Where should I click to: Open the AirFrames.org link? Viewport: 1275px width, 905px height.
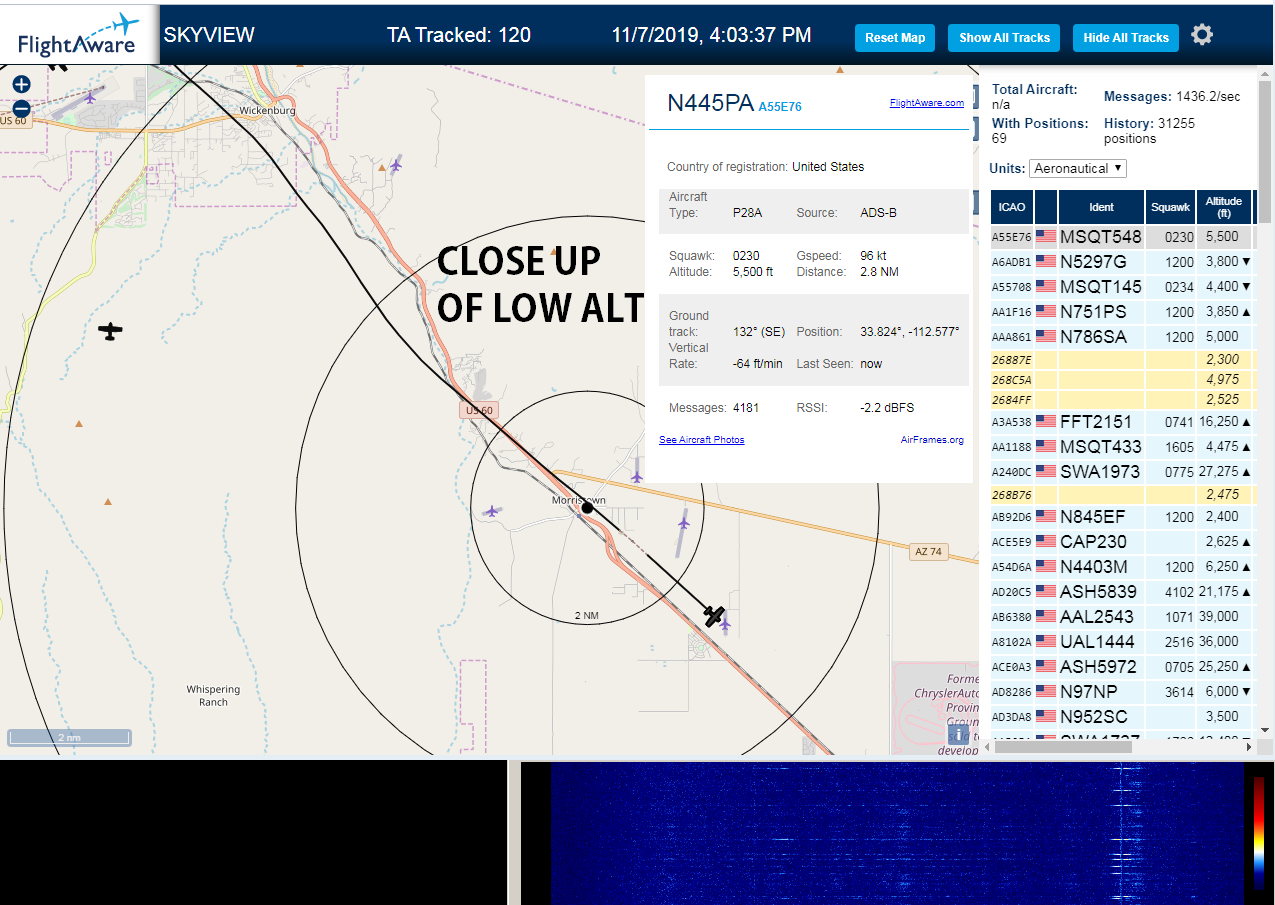pos(932,439)
